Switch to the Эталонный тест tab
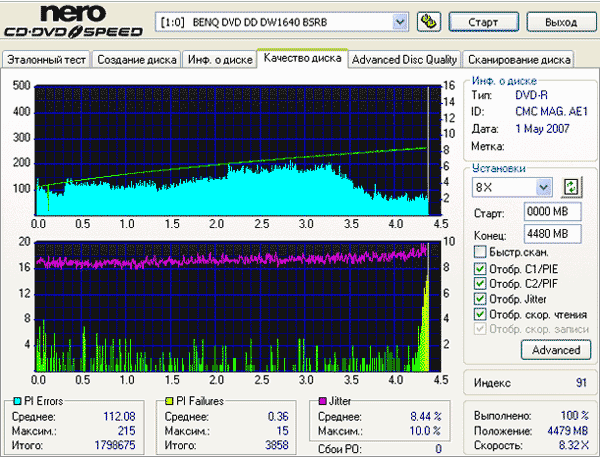 pyautogui.click(x=46, y=60)
